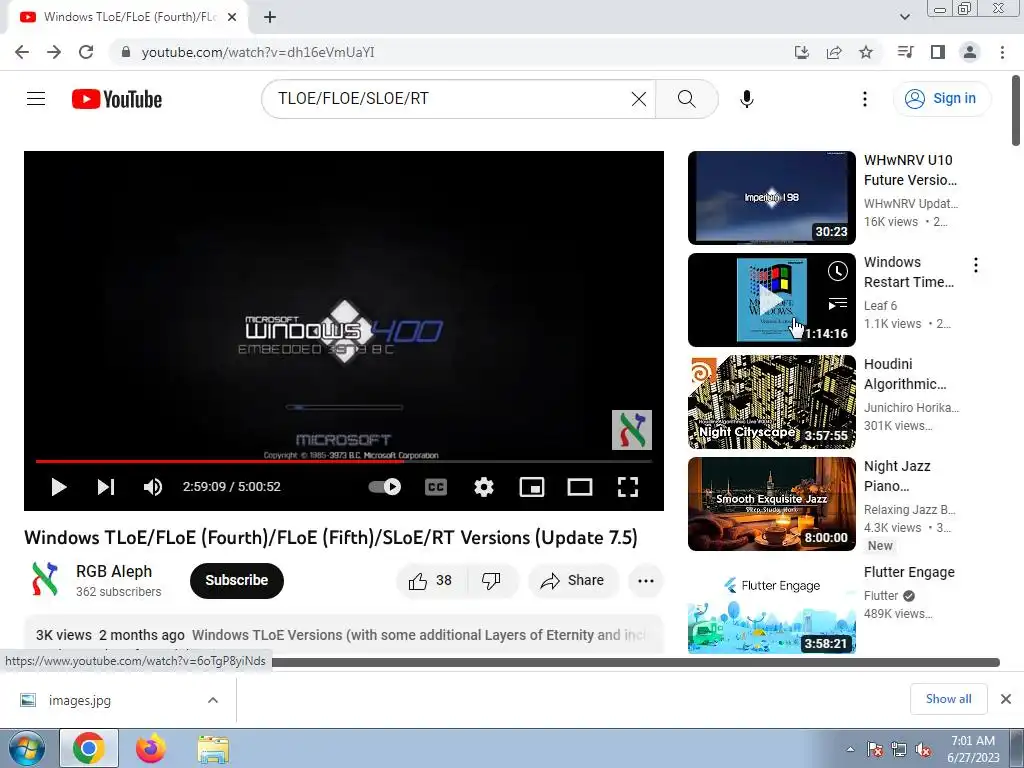The height and width of the screenshot is (768, 1024).
Task: Start voice search with the microphone
Action: click(x=746, y=99)
